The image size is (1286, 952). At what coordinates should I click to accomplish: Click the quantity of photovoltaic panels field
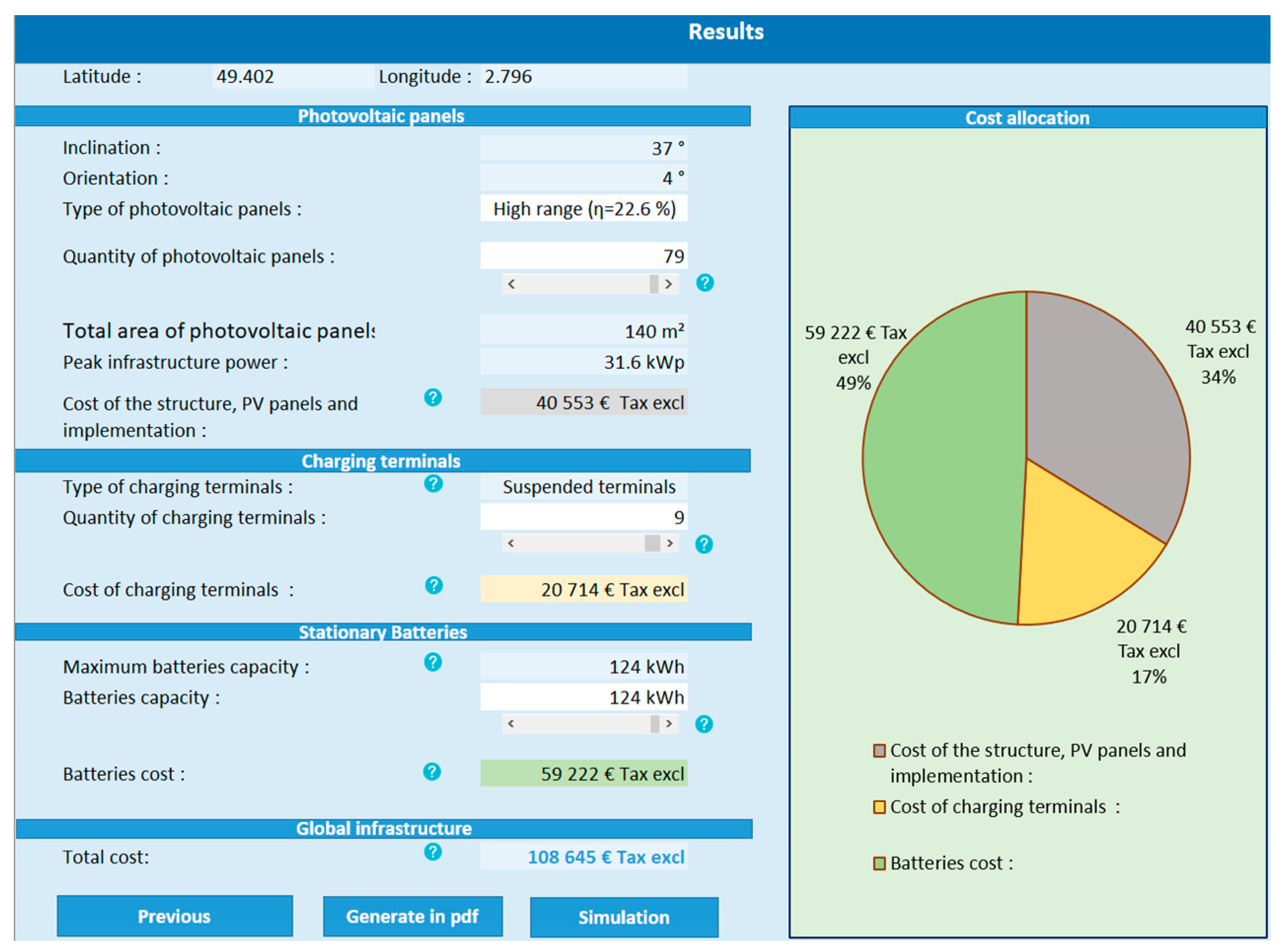[x=583, y=256]
